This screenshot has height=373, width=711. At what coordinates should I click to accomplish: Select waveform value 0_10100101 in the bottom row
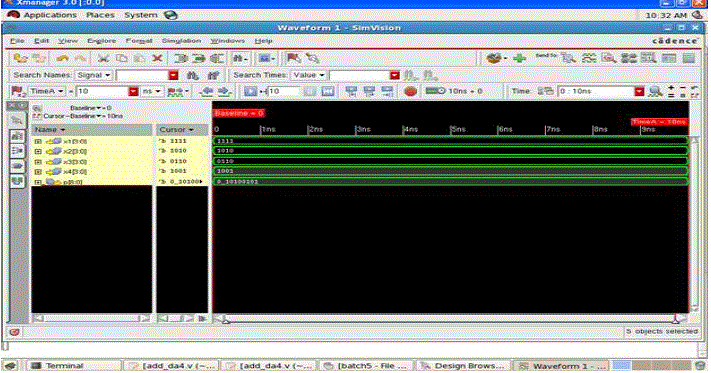[x=237, y=182]
